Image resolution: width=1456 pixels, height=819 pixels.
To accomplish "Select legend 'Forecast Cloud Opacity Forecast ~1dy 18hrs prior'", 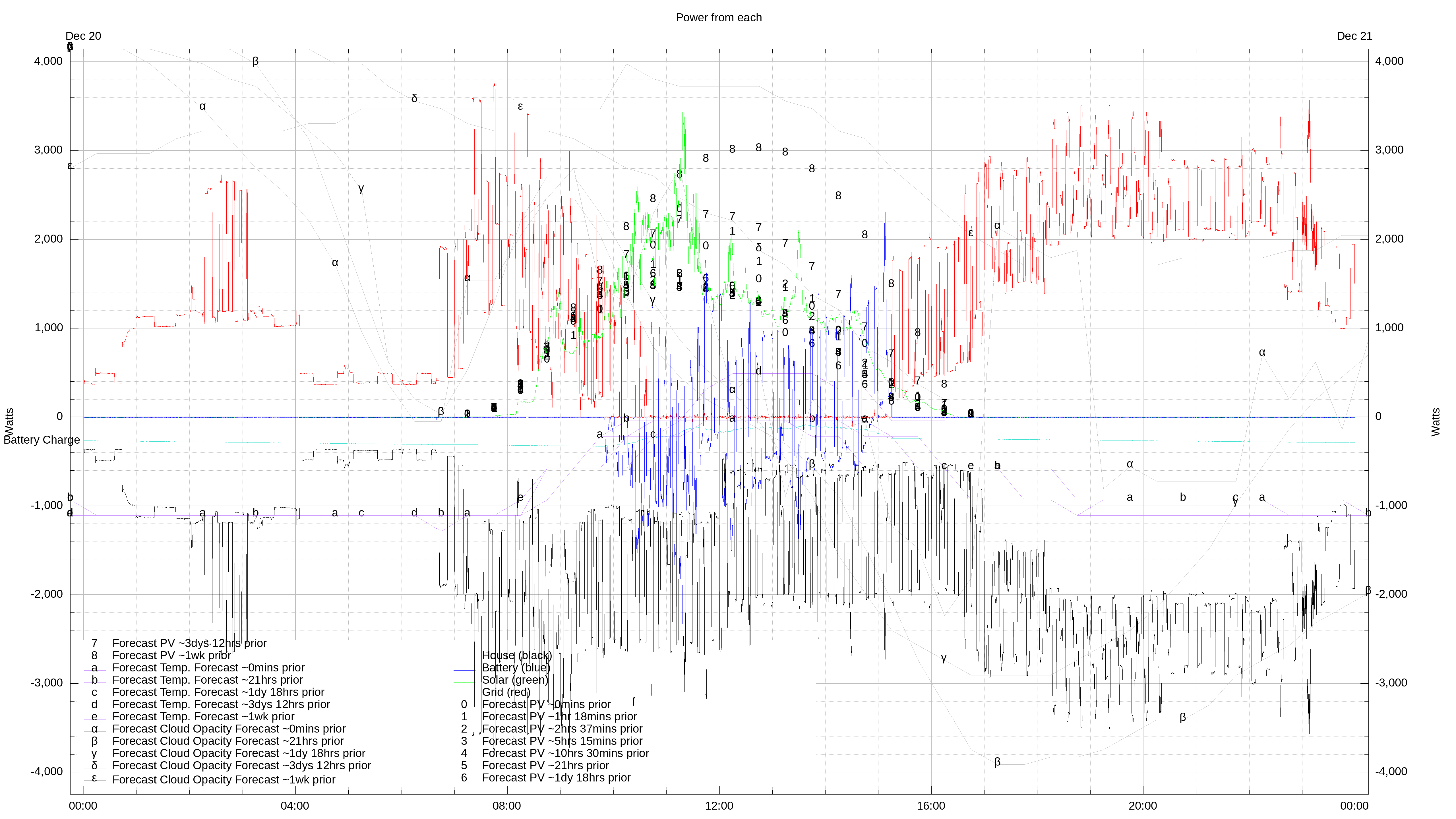I will coord(239,753).
